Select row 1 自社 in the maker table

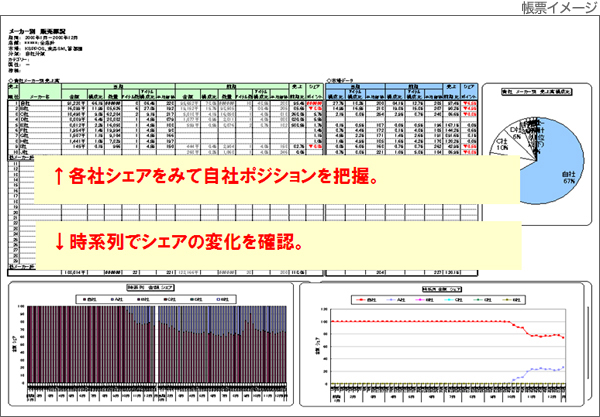[166, 103]
